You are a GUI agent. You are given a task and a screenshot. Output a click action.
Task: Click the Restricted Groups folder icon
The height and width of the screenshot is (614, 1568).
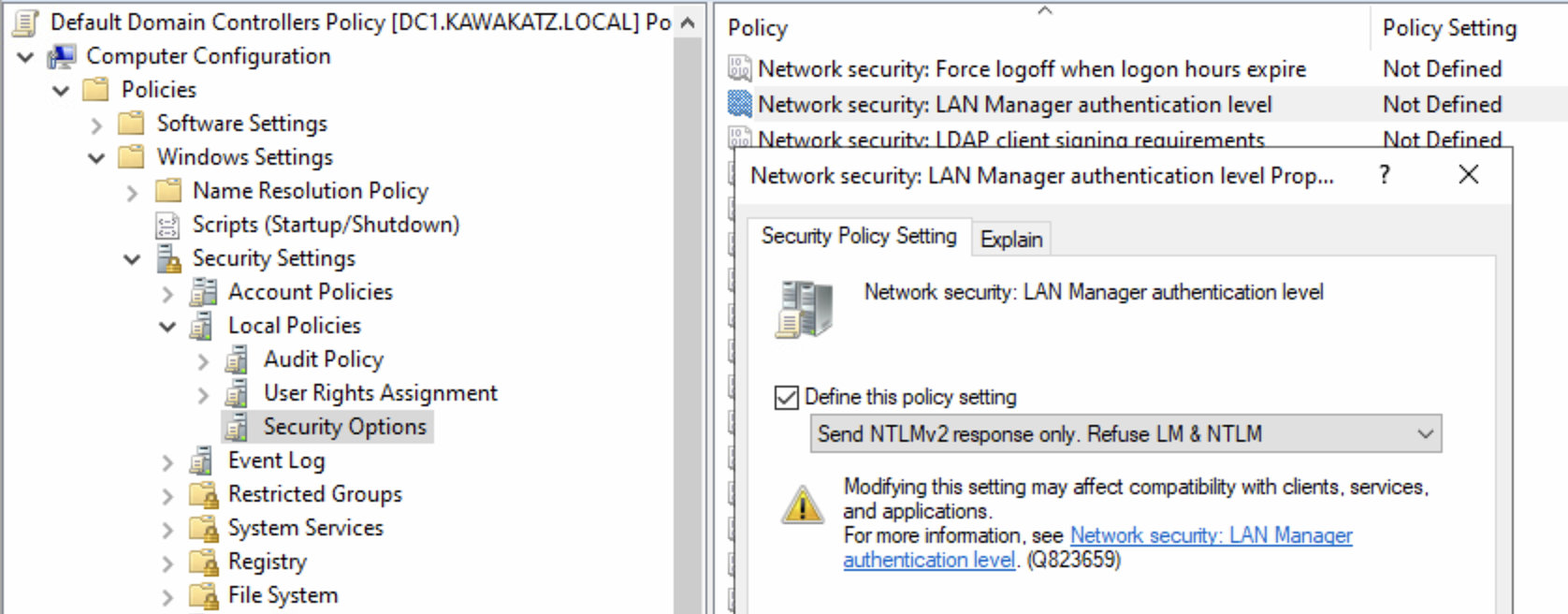pos(203,494)
